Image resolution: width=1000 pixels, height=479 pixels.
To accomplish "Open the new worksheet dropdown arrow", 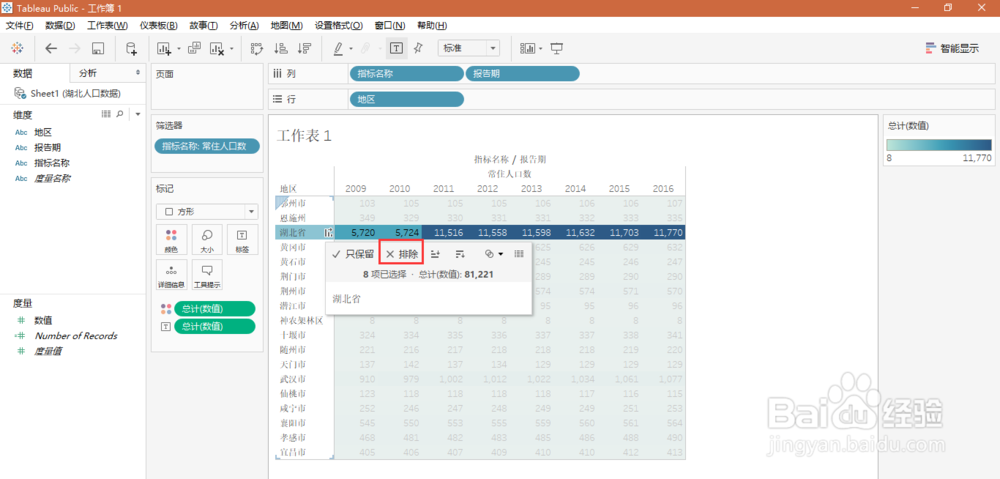I will (179, 49).
